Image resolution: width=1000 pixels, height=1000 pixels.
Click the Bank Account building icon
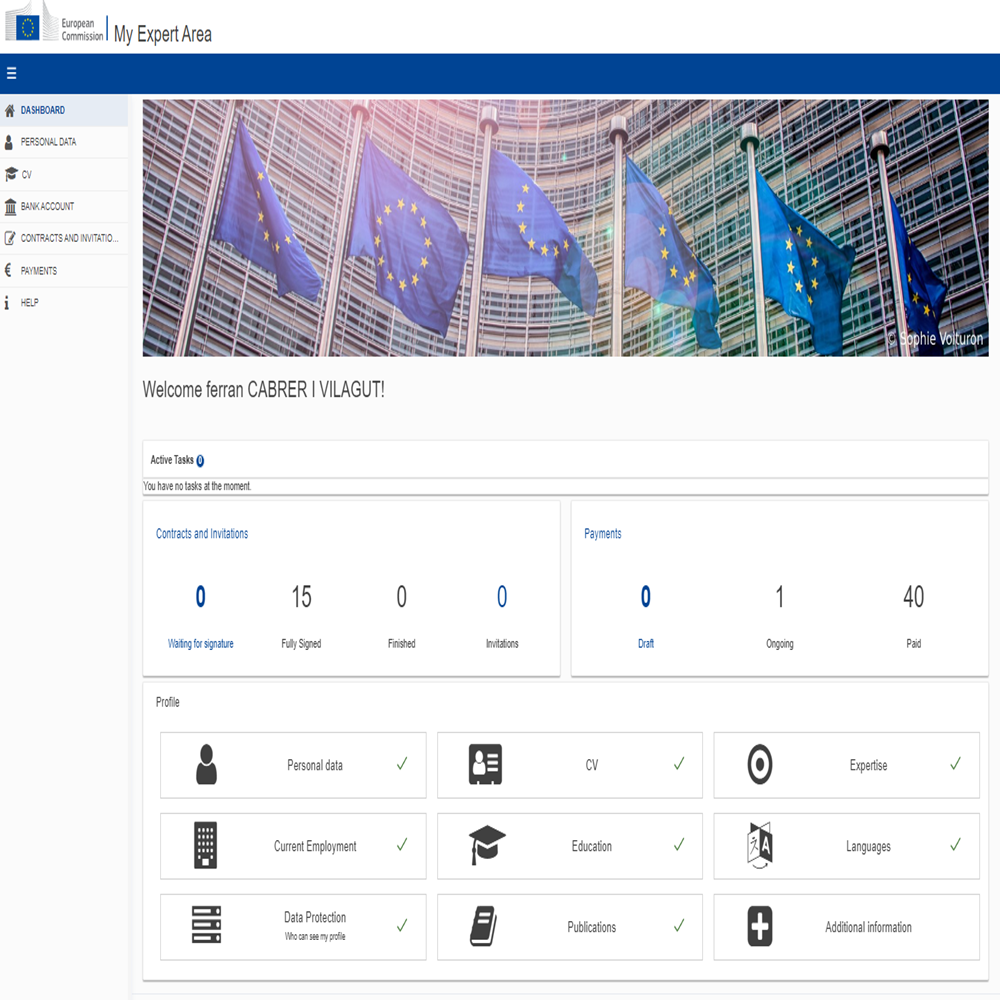click(x=10, y=207)
